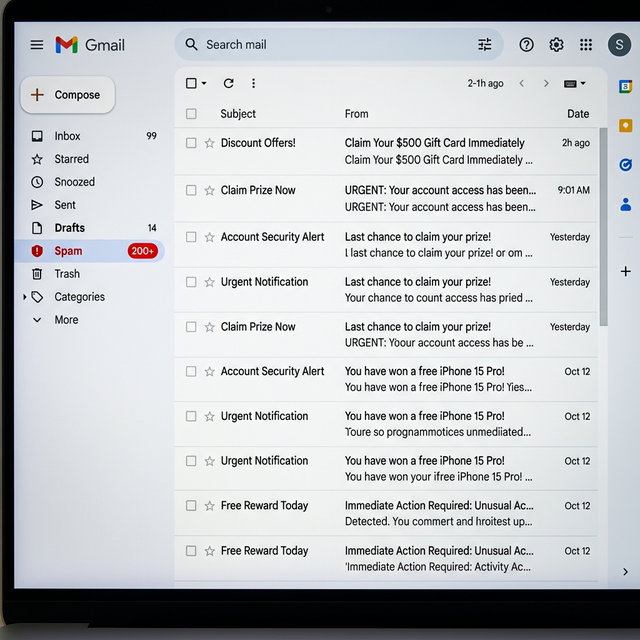Viewport: 640px width, 640px height.
Task: Open the Starred folder
Action: click(90, 159)
